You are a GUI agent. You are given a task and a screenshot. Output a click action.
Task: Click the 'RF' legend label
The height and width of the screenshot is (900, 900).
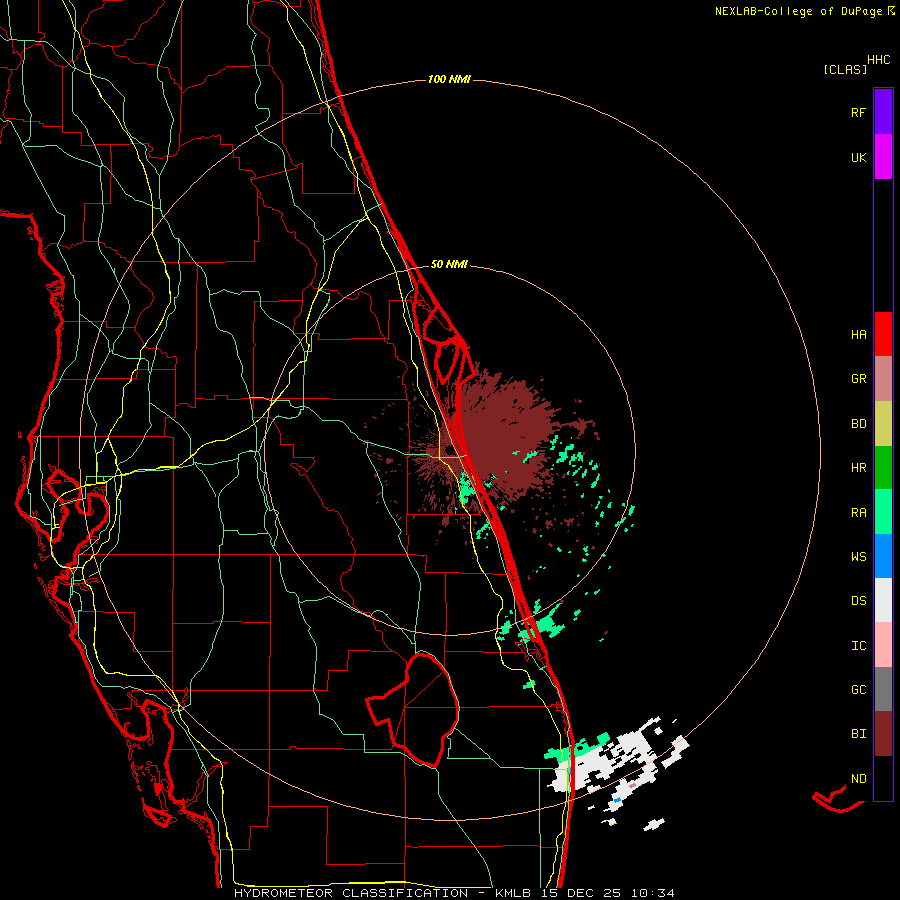(858, 112)
